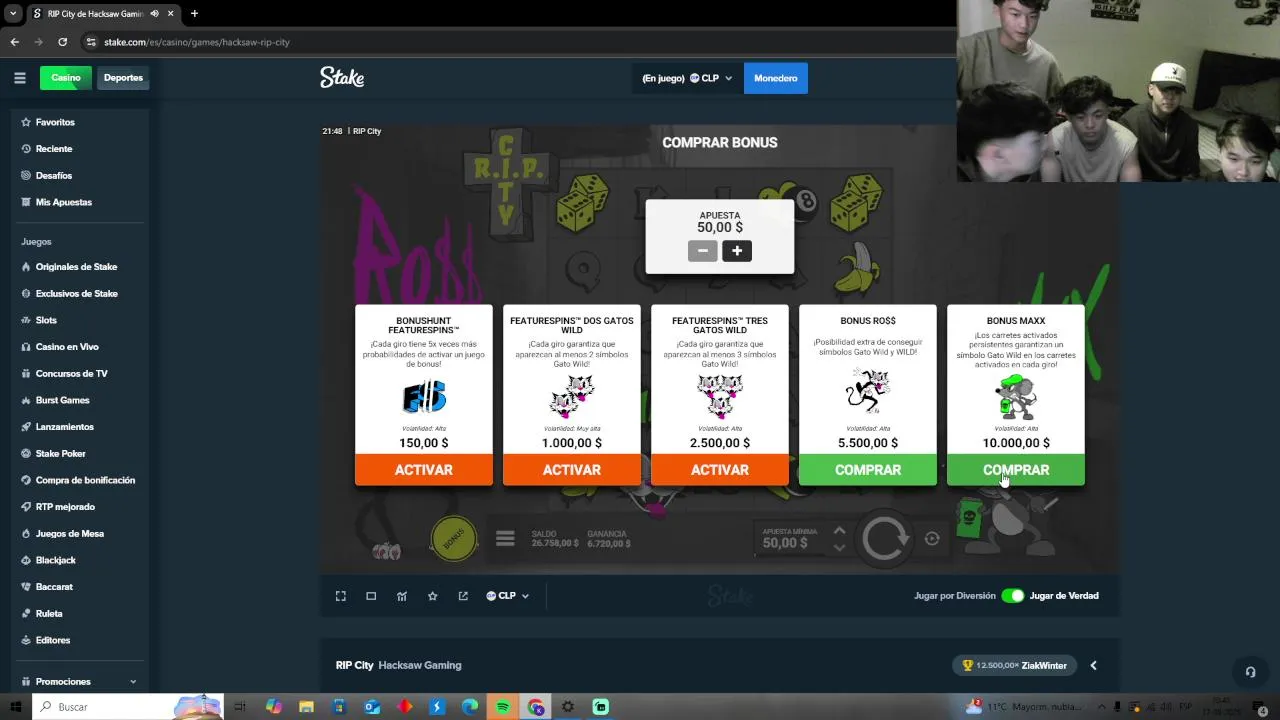Open a new browser tab

(194, 14)
